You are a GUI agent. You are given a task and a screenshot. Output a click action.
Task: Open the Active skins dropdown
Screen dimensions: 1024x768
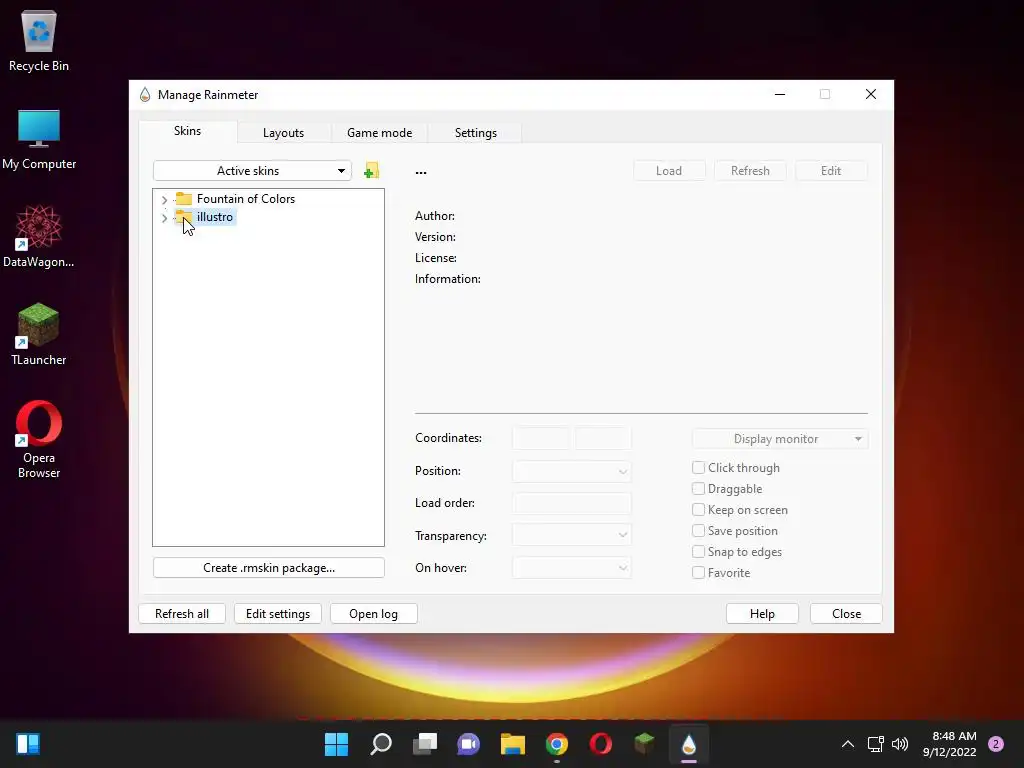252,170
